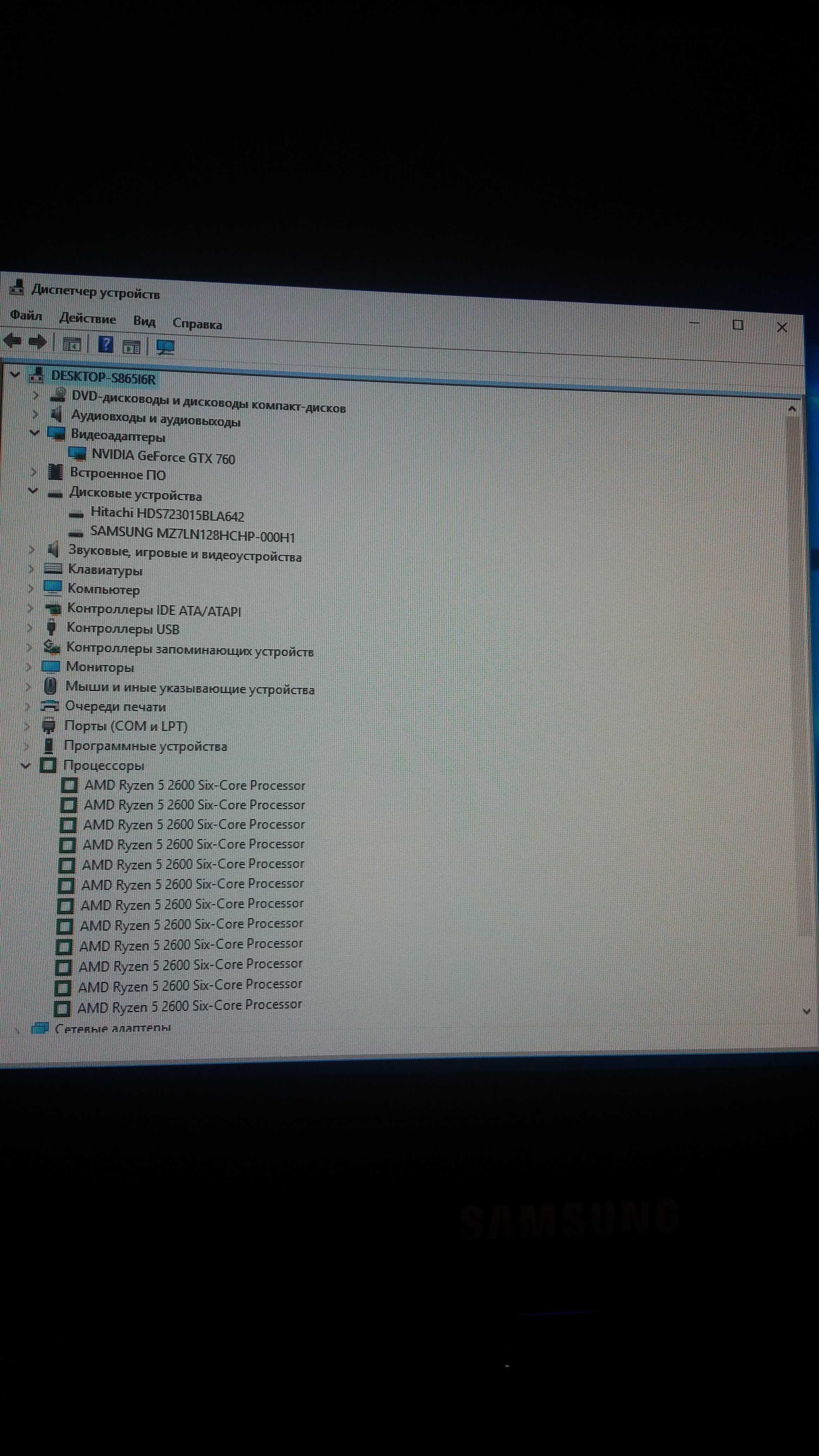Click the Процессоры chip icon

pyautogui.click(x=49, y=765)
